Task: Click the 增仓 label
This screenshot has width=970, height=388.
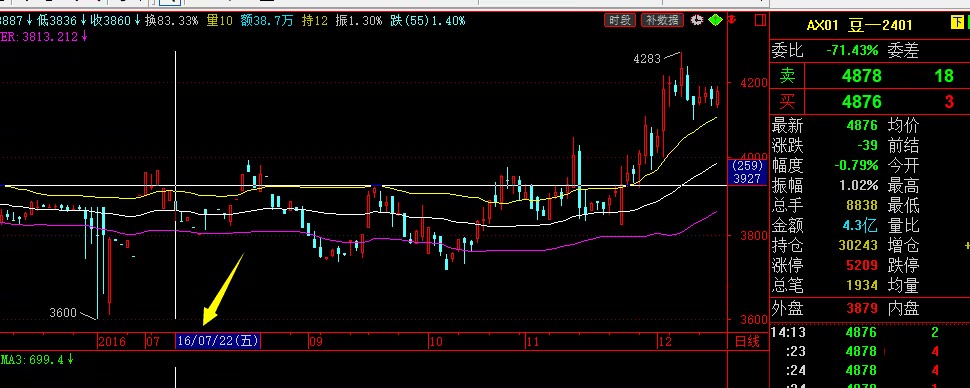Action: point(903,245)
